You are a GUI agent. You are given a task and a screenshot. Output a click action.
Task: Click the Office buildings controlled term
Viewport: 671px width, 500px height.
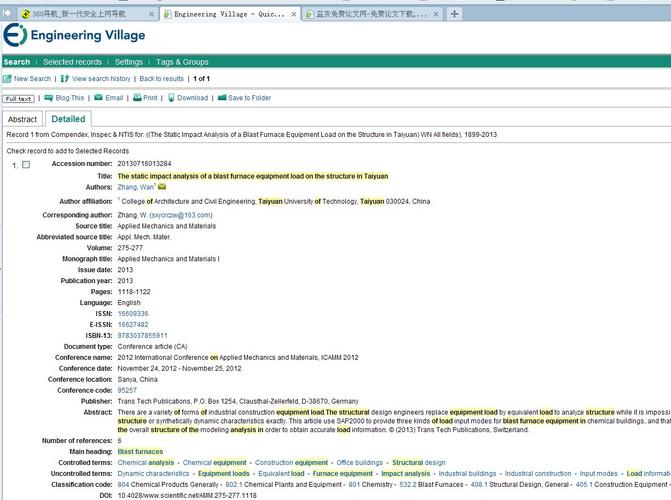click(359, 463)
